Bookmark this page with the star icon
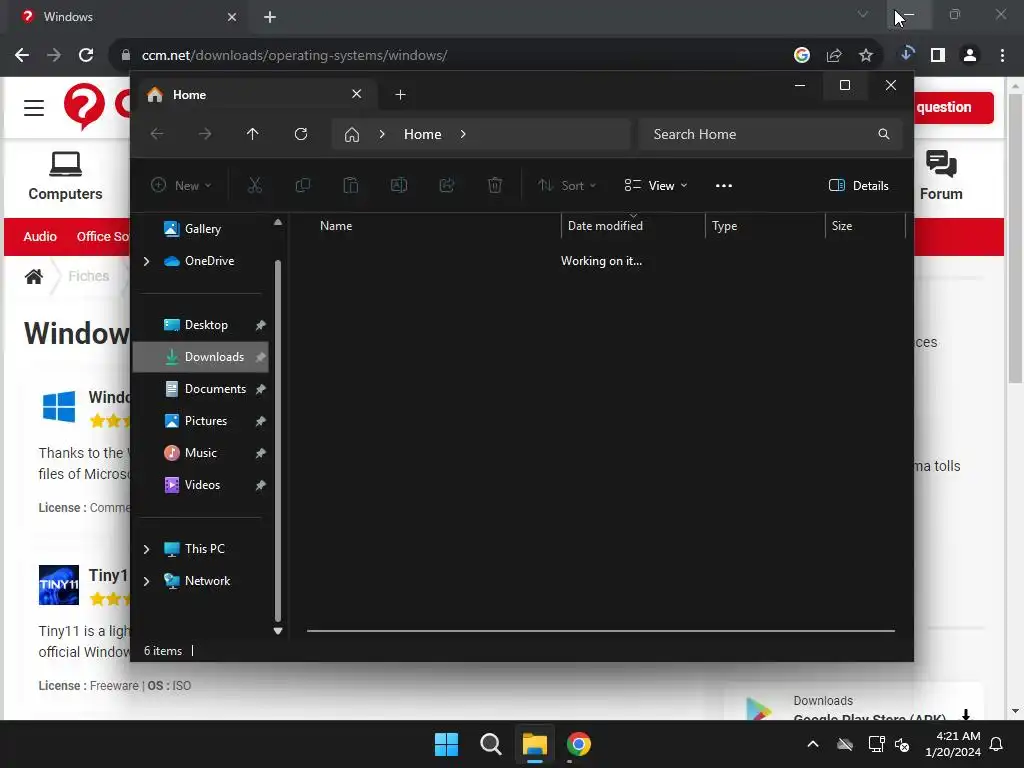 click(866, 56)
